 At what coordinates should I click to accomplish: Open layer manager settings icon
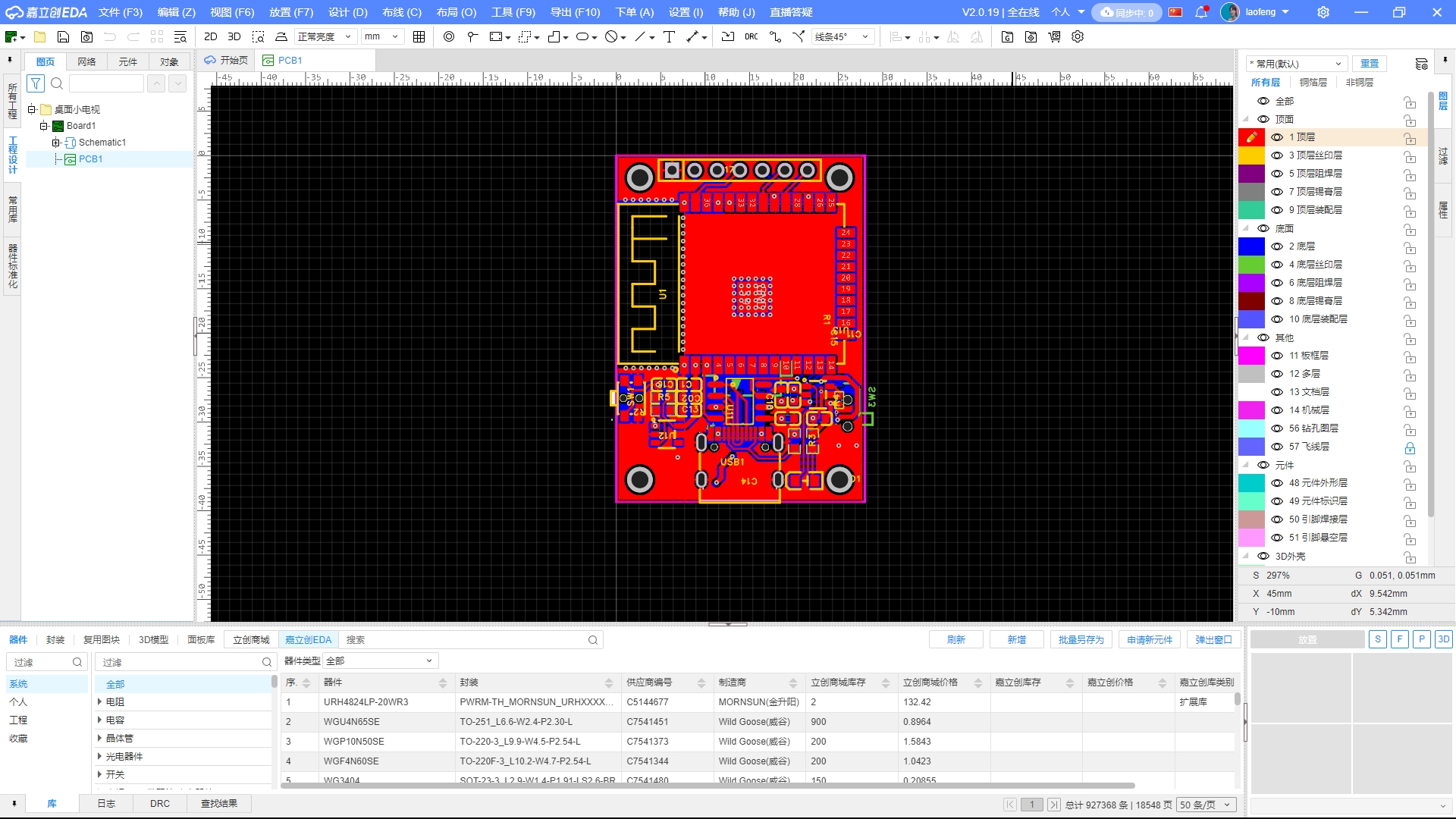coord(1421,64)
